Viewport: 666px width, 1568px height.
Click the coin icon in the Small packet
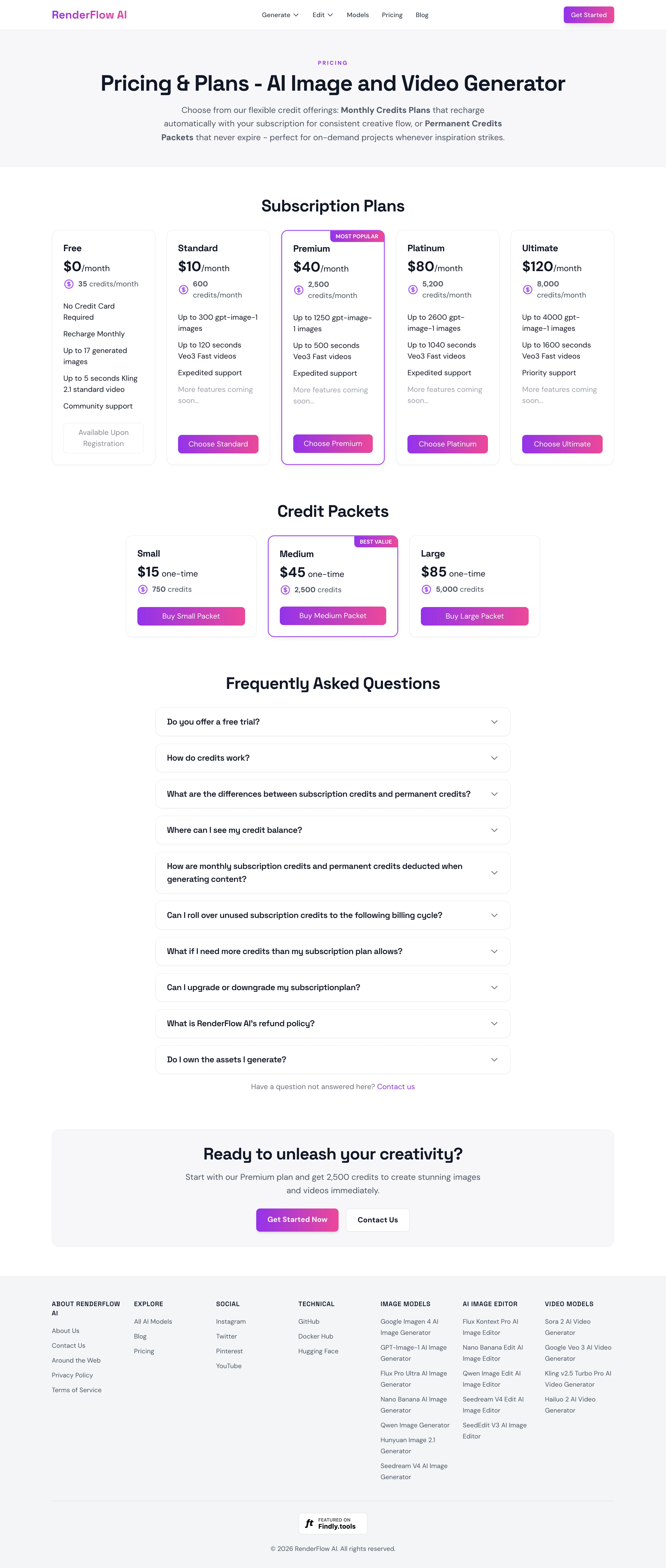[x=143, y=589]
